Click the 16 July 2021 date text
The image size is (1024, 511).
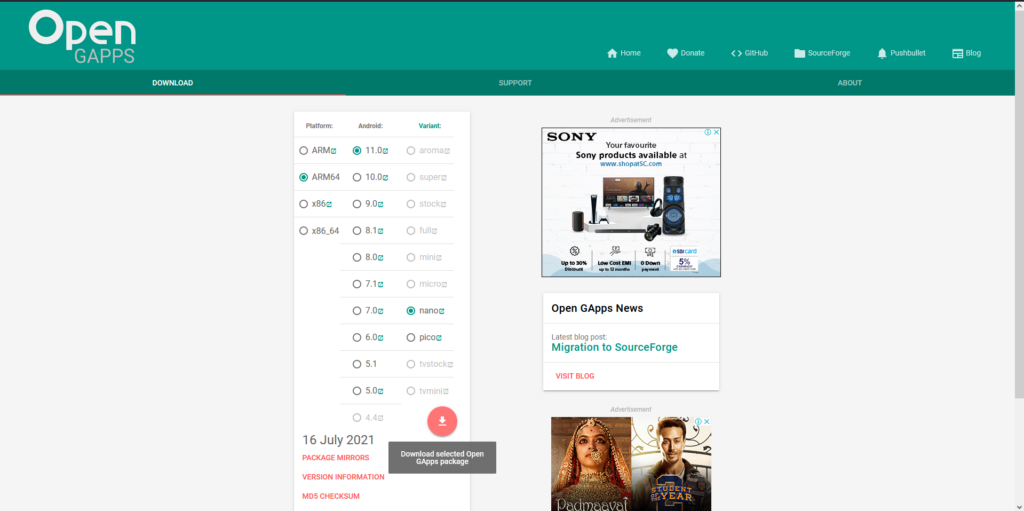tap(338, 440)
